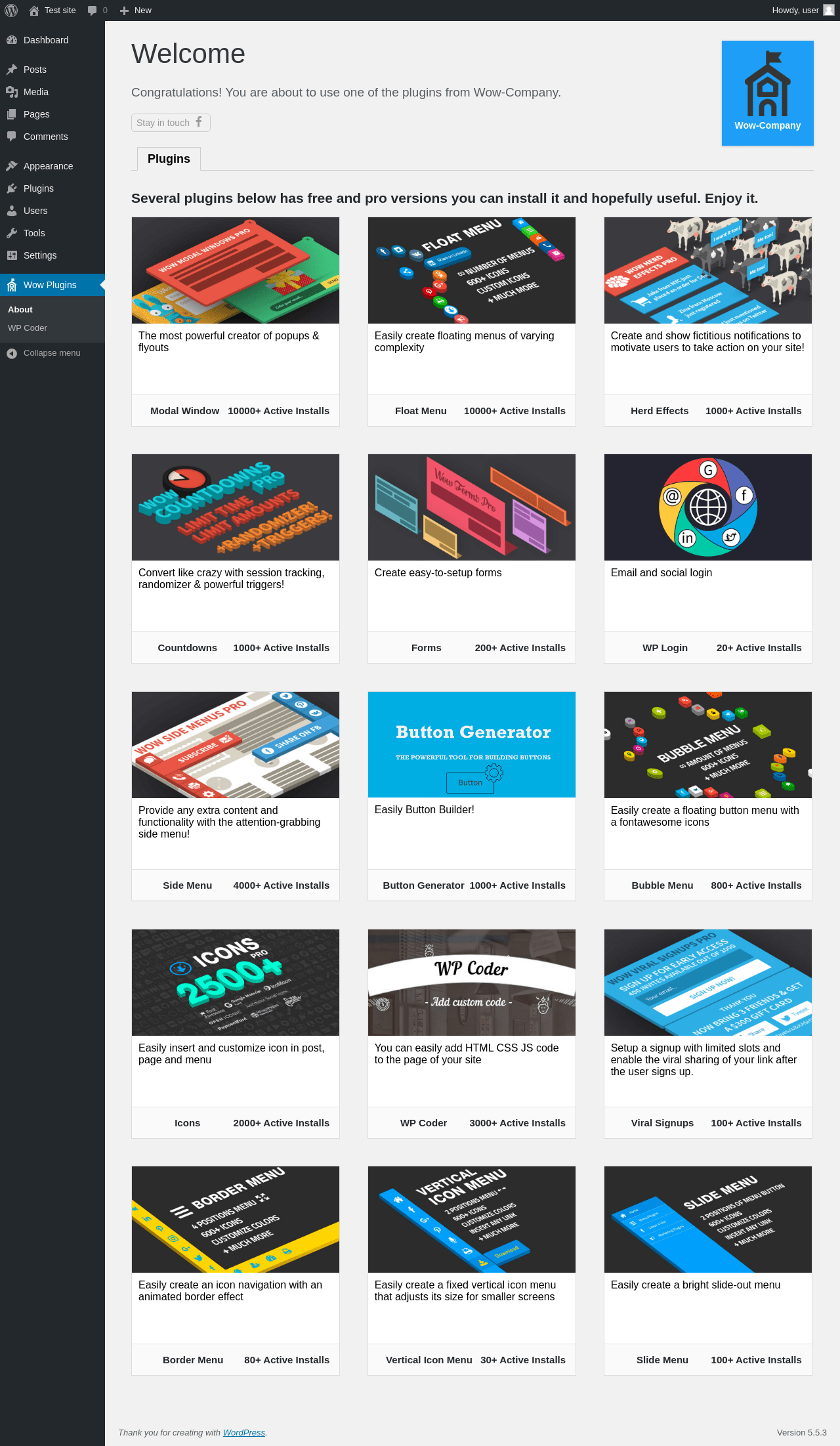
Task: Click 2000+ Active Installs for Icons
Action: (282, 1123)
